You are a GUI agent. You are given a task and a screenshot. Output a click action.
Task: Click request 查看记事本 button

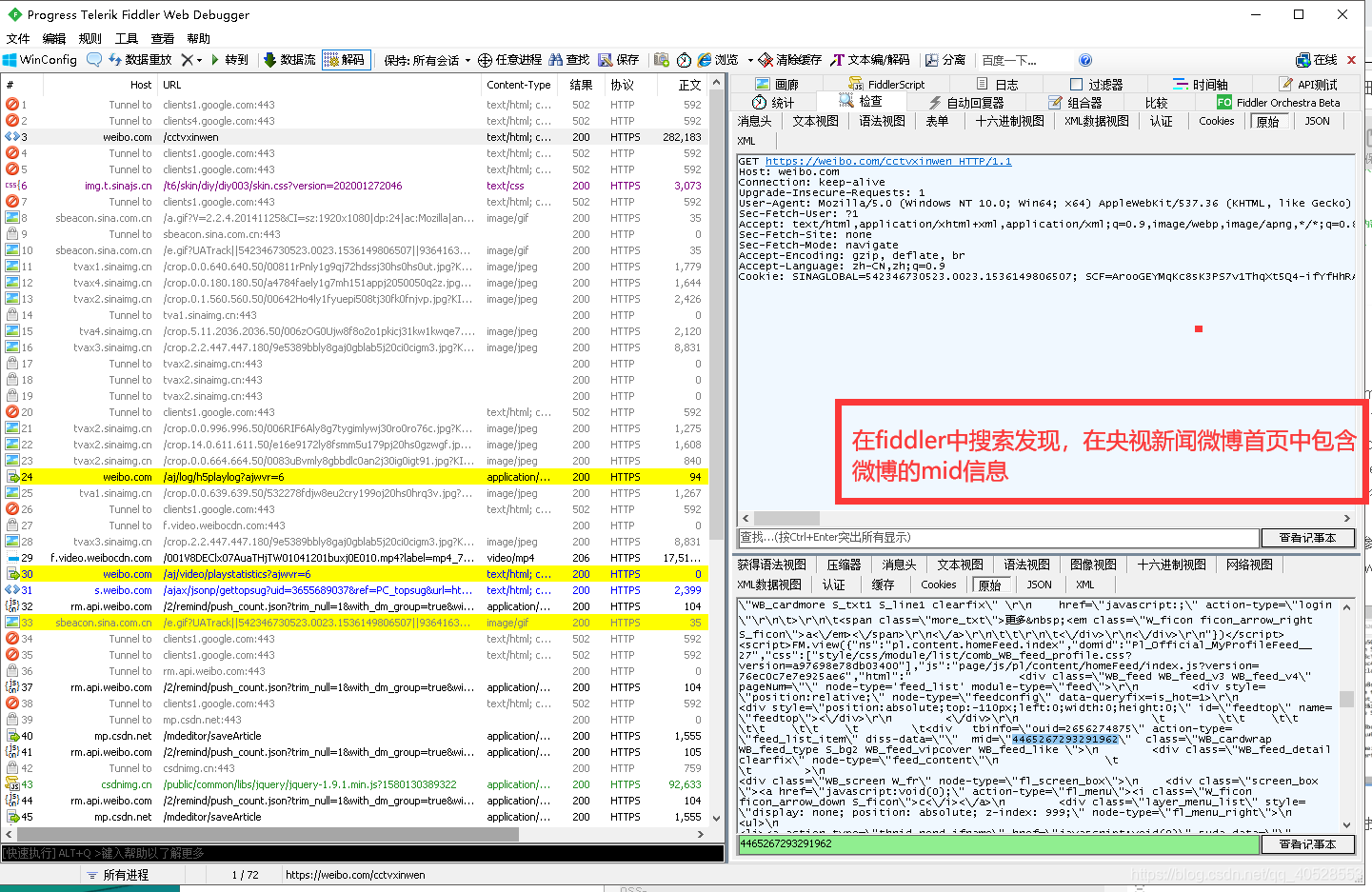coord(1307,538)
